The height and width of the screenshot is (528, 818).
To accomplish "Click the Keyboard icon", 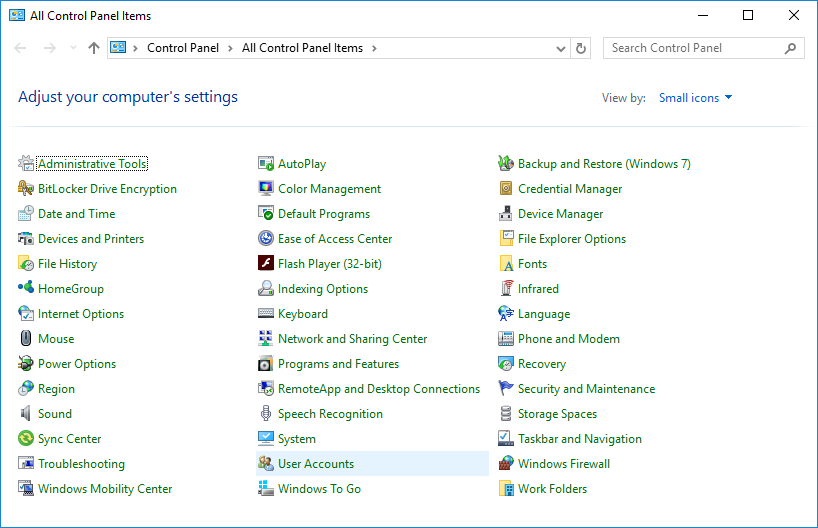I will point(266,314).
